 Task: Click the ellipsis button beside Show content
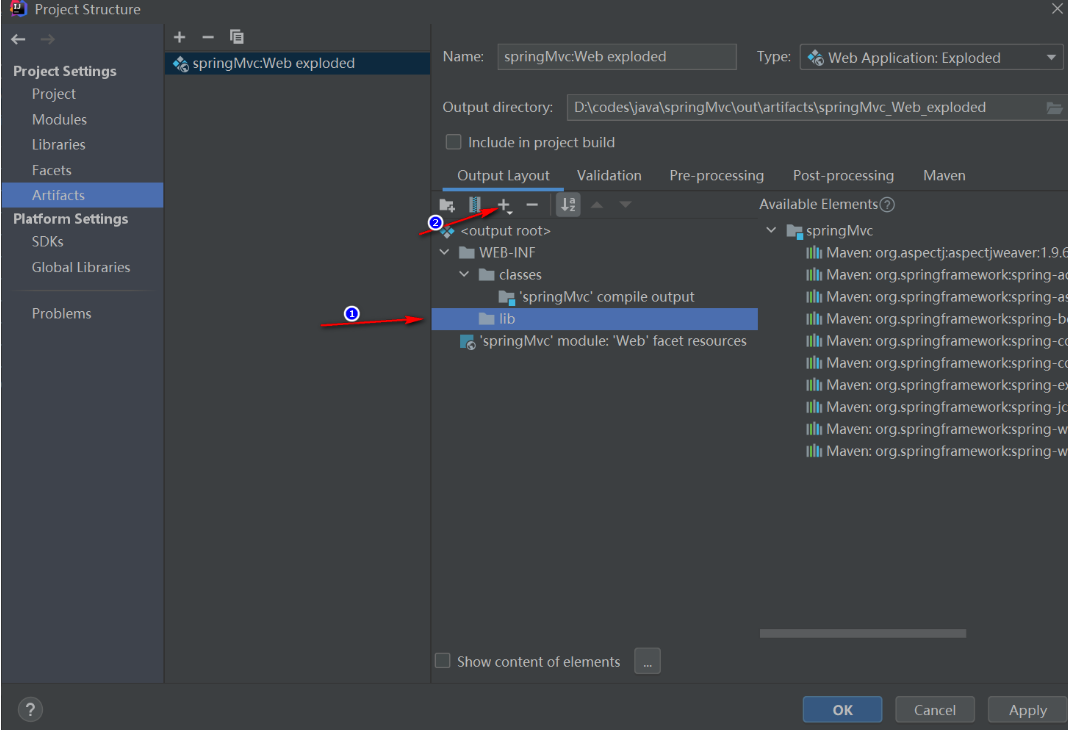tap(647, 661)
